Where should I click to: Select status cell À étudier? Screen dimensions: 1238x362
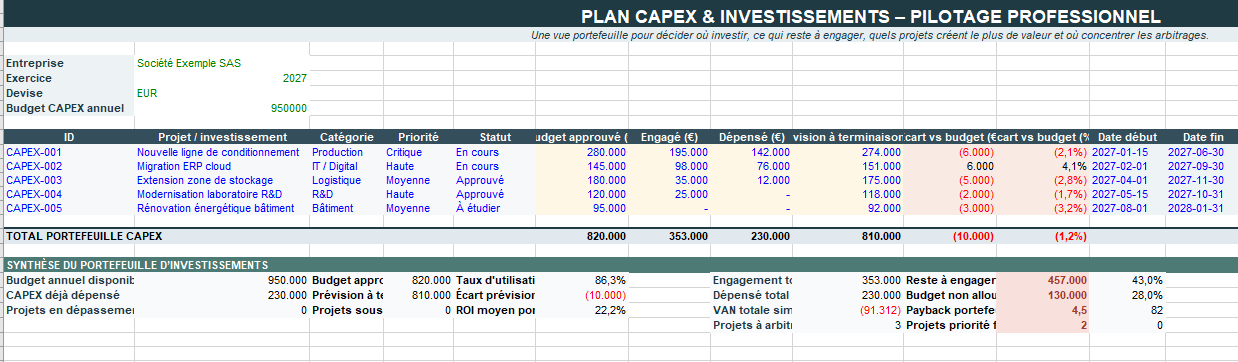pos(495,208)
